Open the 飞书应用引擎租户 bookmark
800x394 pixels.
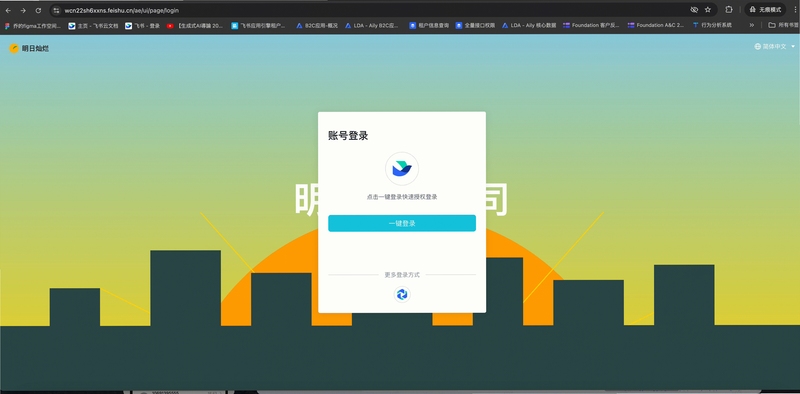tap(258, 25)
